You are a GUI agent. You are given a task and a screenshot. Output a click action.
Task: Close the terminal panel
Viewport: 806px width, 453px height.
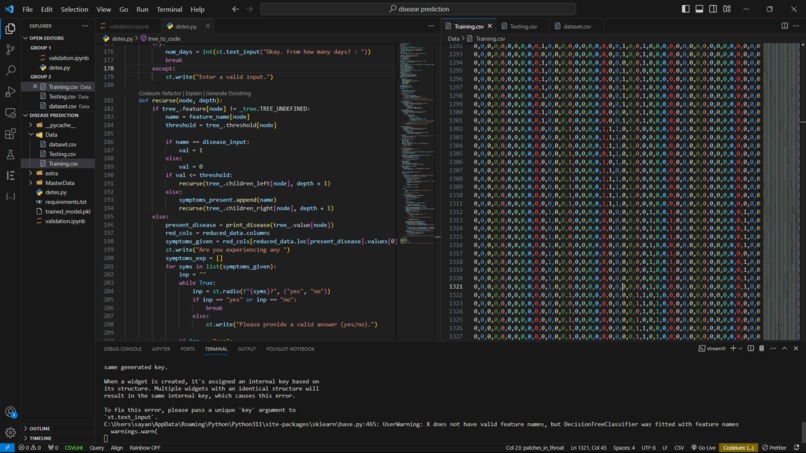(796, 349)
